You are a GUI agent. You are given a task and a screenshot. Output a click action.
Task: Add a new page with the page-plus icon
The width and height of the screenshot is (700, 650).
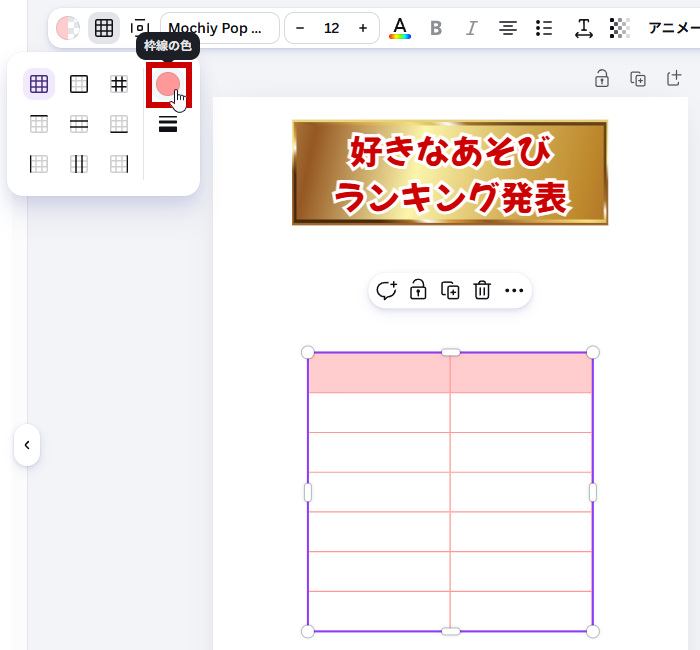[x=674, y=79]
